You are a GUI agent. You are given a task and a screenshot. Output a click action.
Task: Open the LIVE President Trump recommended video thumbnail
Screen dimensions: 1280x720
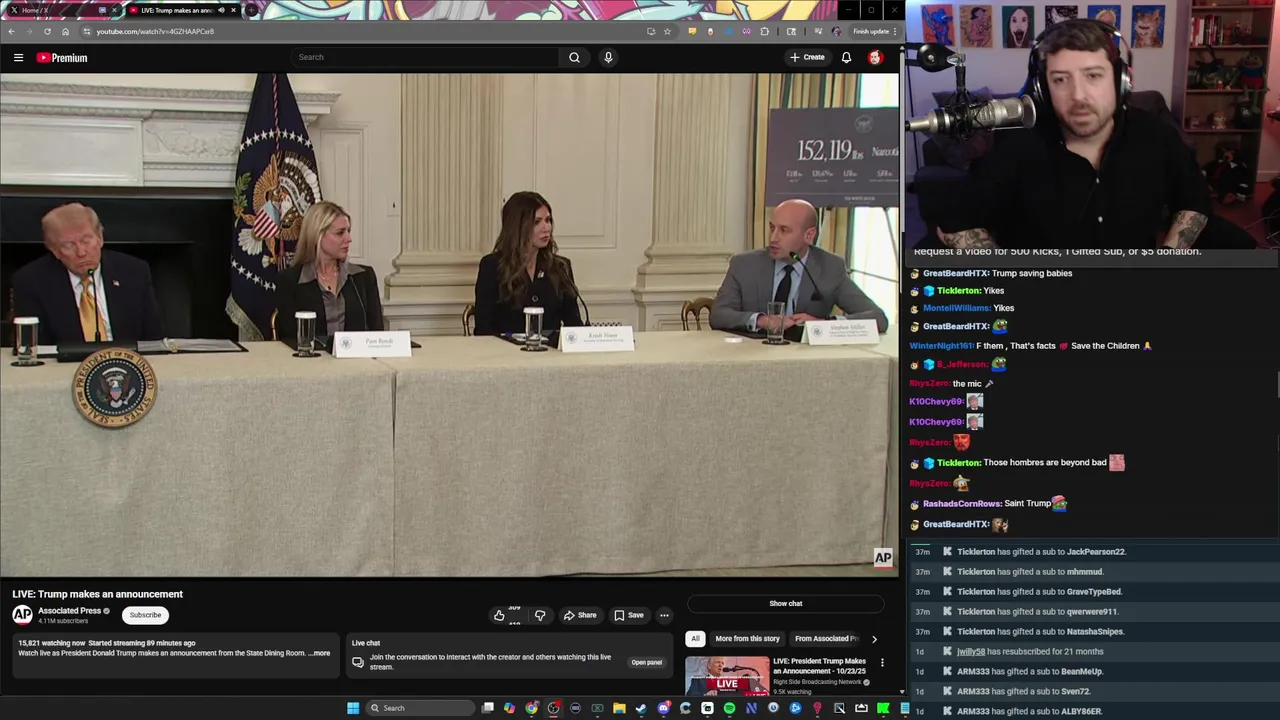[727, 675]
